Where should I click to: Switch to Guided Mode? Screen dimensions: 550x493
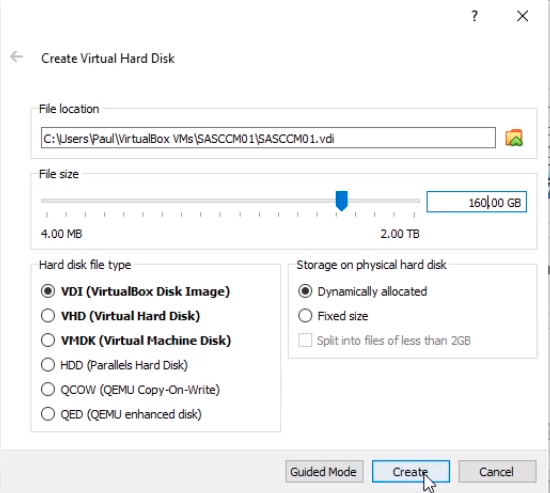pyautogui.click(x=324, y=472)
